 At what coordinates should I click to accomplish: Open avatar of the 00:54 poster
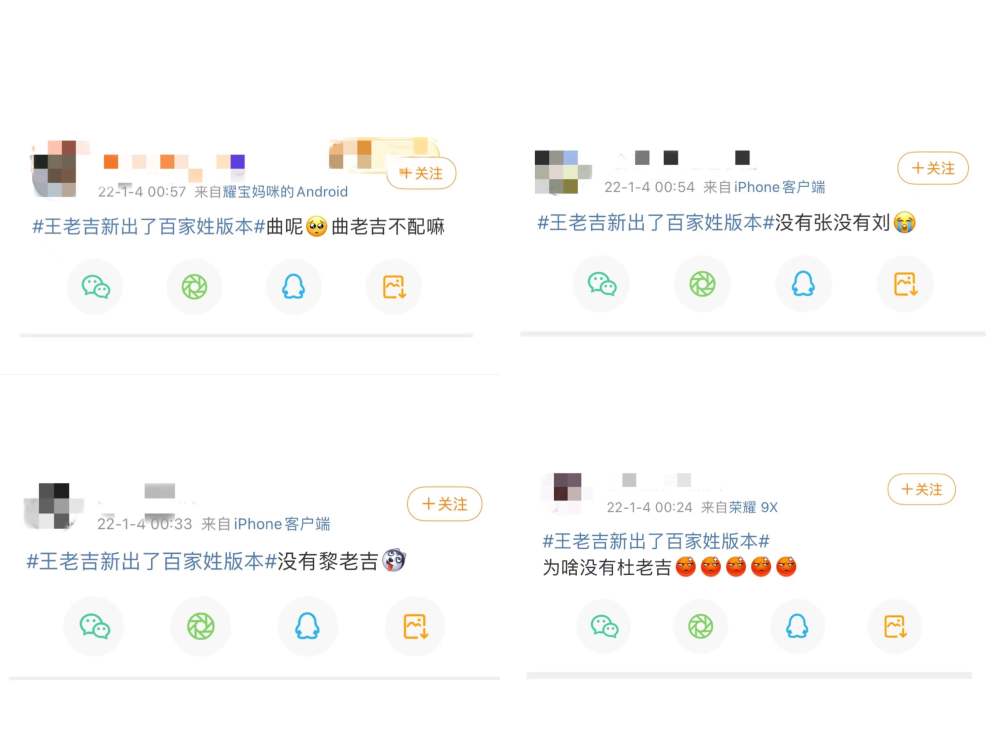click(x=564, y=172)
